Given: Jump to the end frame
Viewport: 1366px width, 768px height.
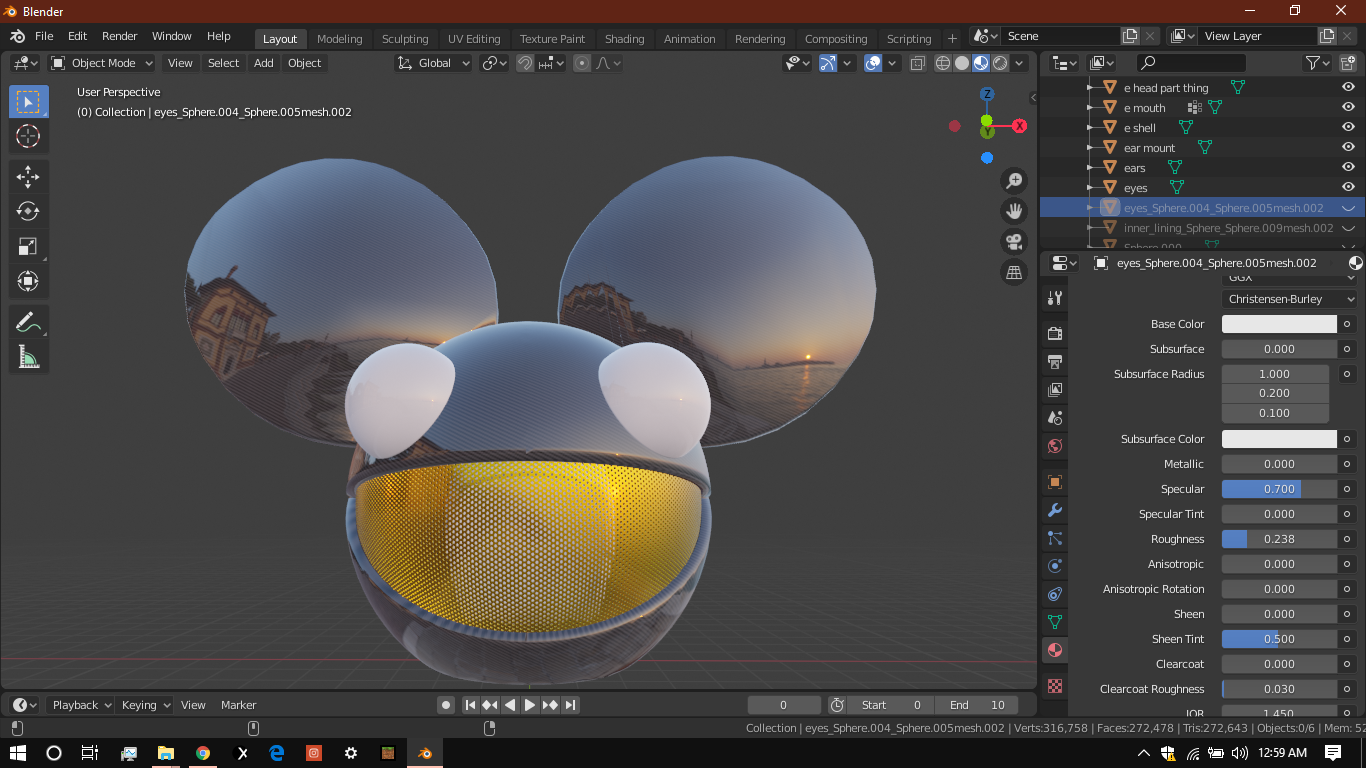Looking at the screenshot, I should 570,705.
